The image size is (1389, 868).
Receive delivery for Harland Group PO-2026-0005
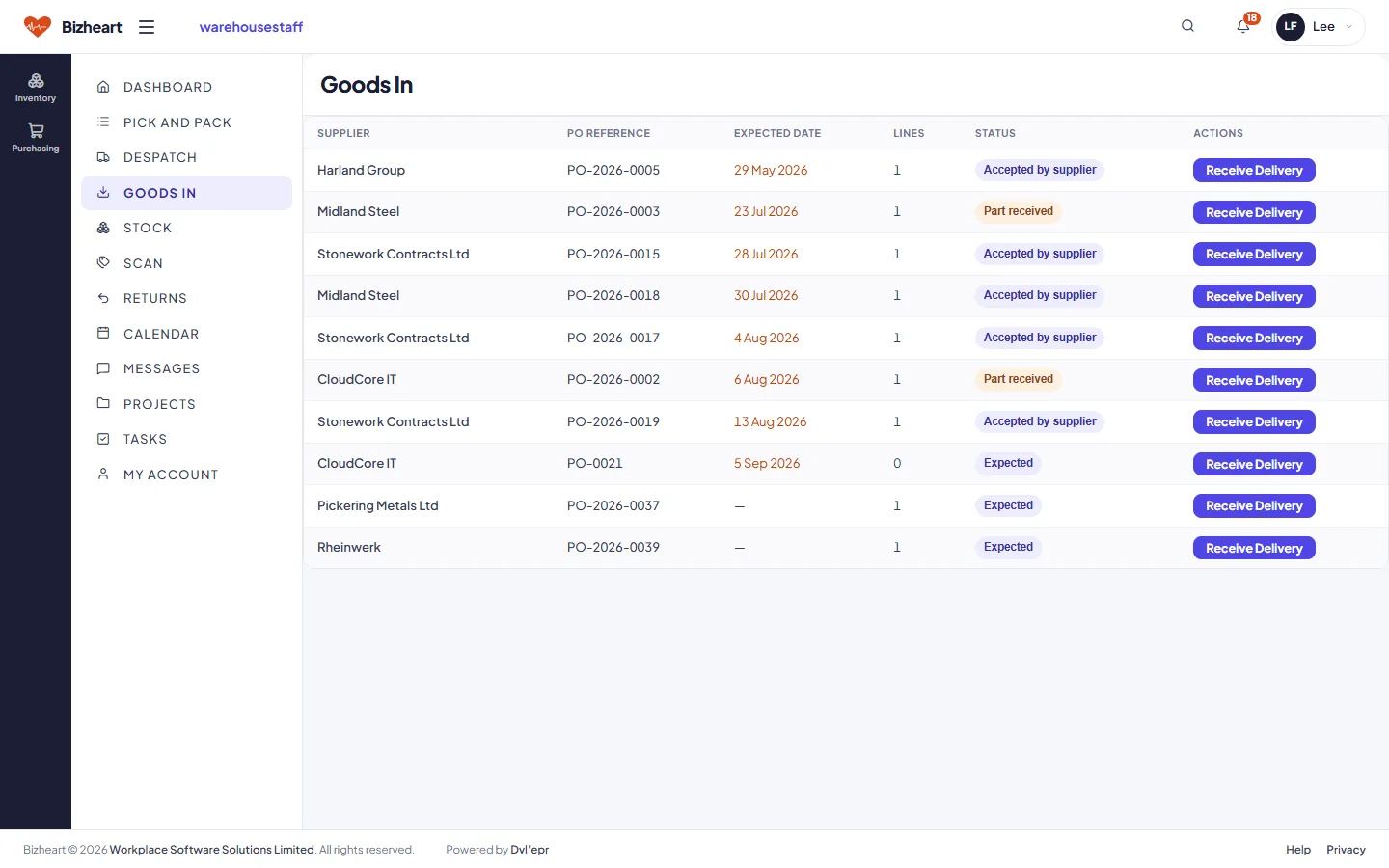click(1254, 171)
